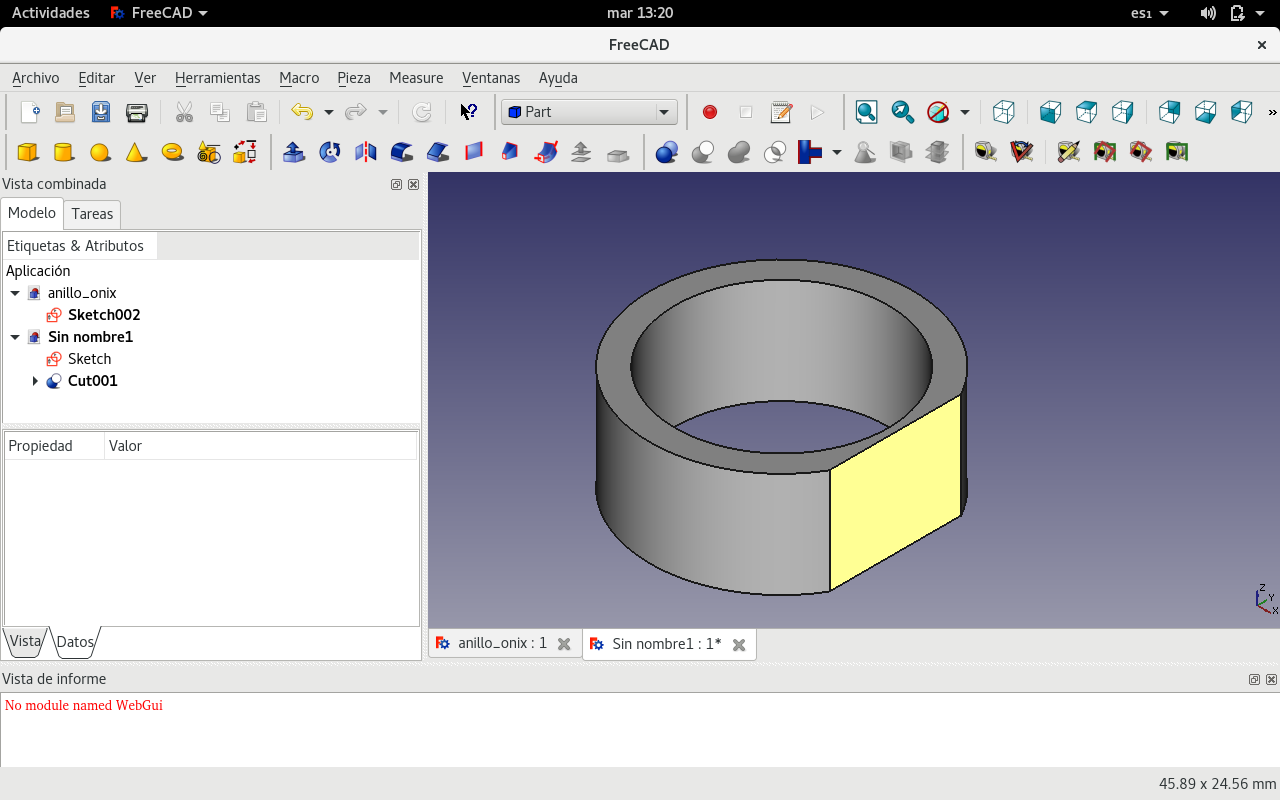Click the Draw style icon
This screenshot has width=1280, height=800.
(x=938, y=112)
